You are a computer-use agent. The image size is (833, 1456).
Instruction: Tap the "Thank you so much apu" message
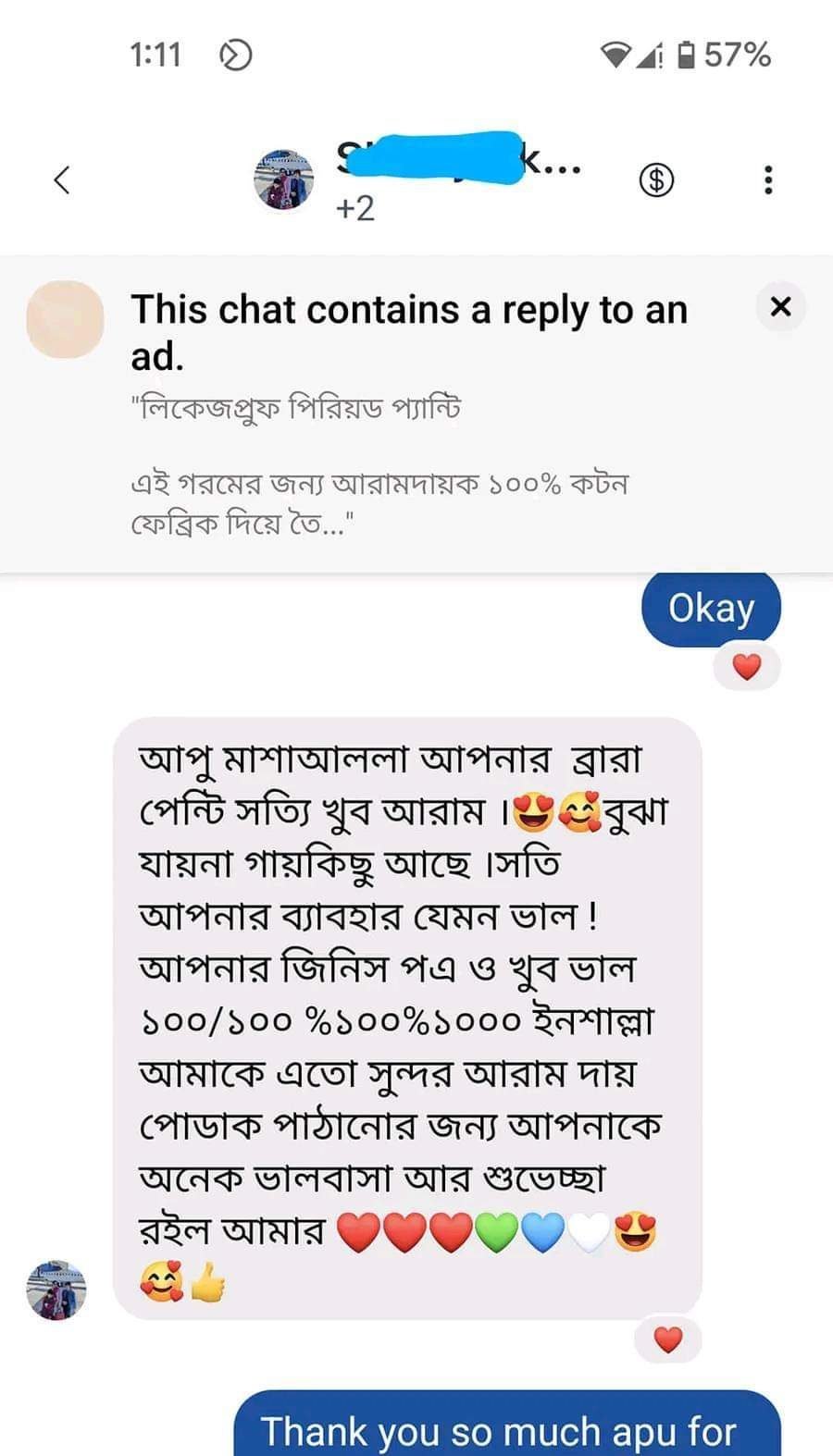(505, 1427)
